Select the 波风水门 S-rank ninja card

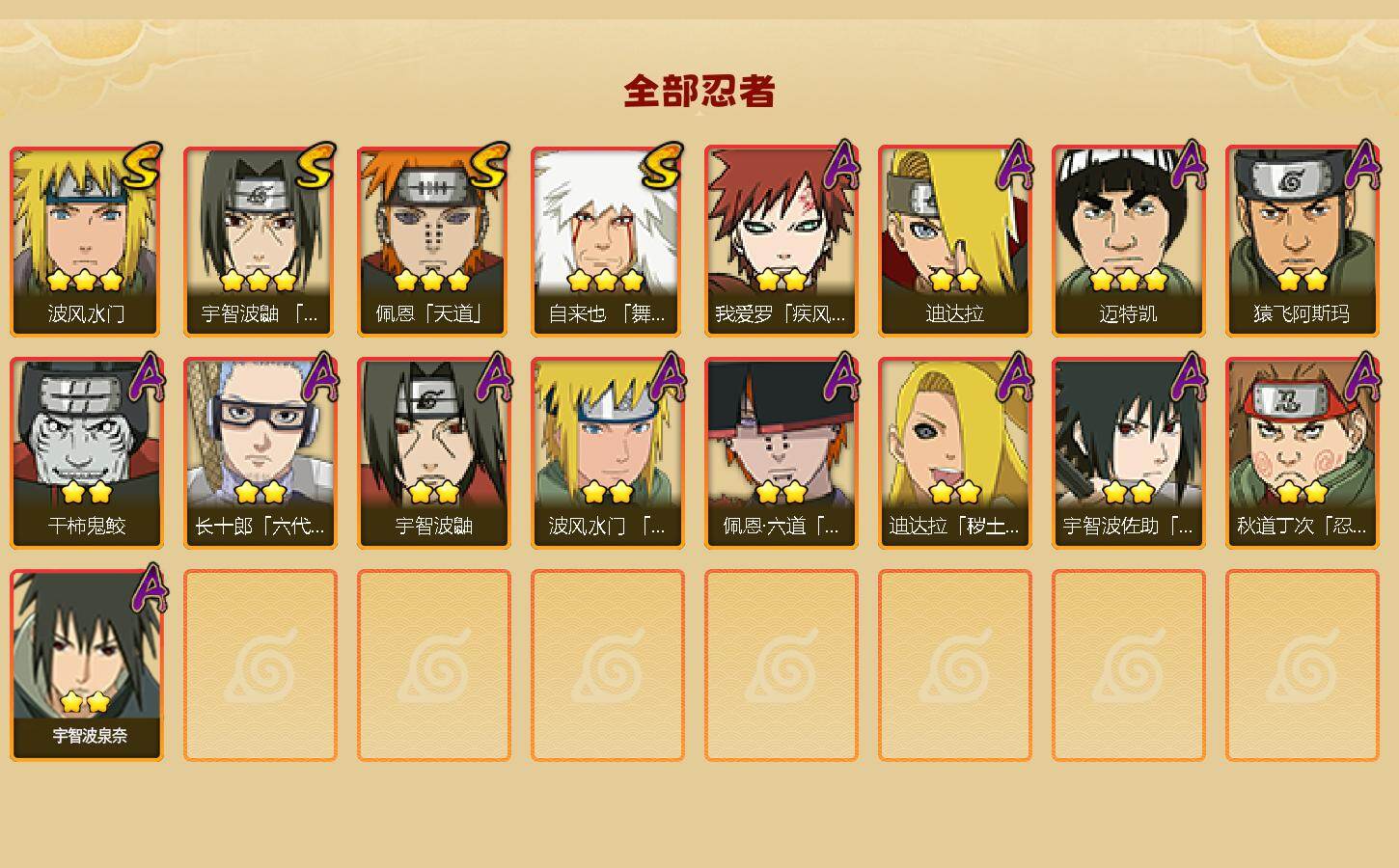87,241
